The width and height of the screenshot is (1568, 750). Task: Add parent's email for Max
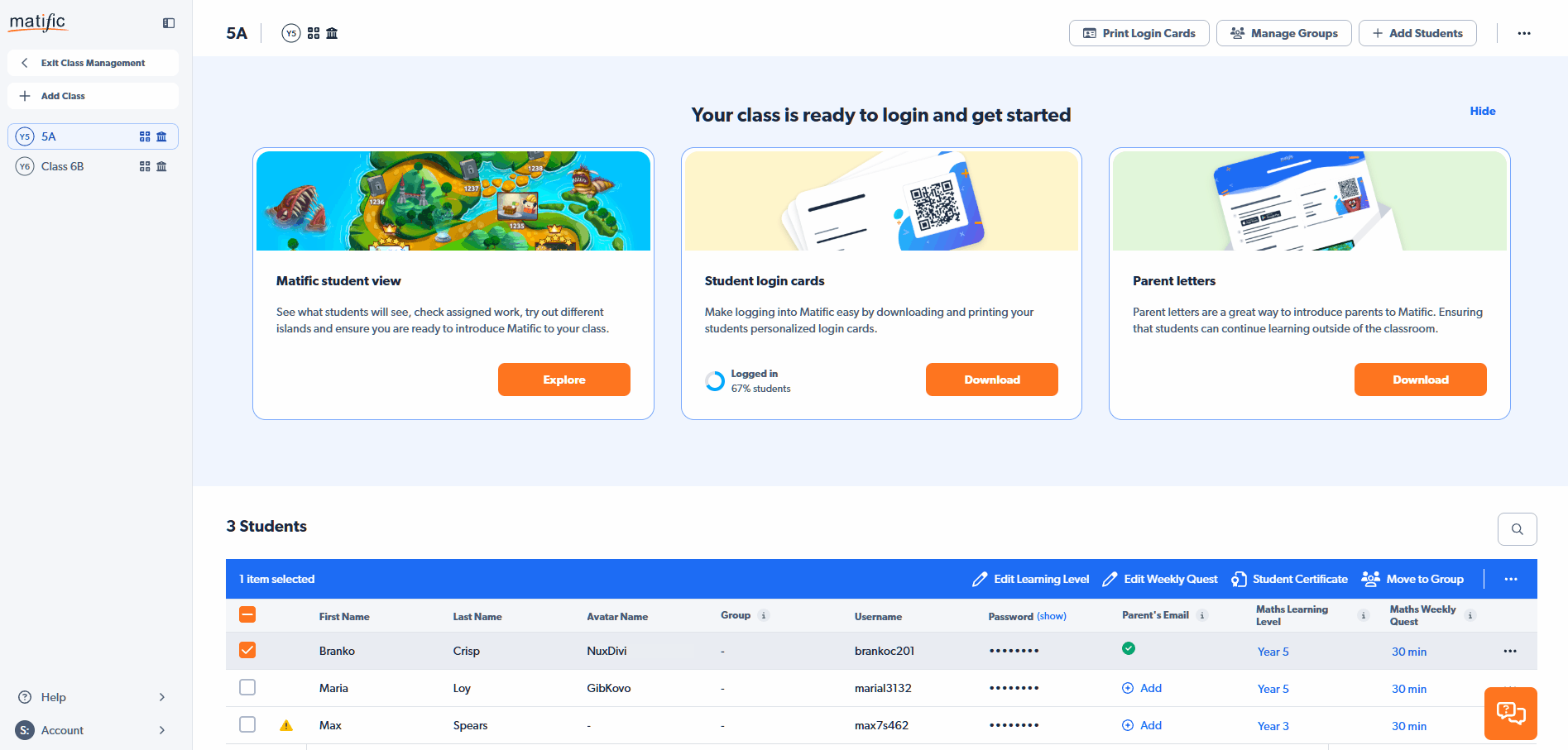click(x=1142, y=725)
